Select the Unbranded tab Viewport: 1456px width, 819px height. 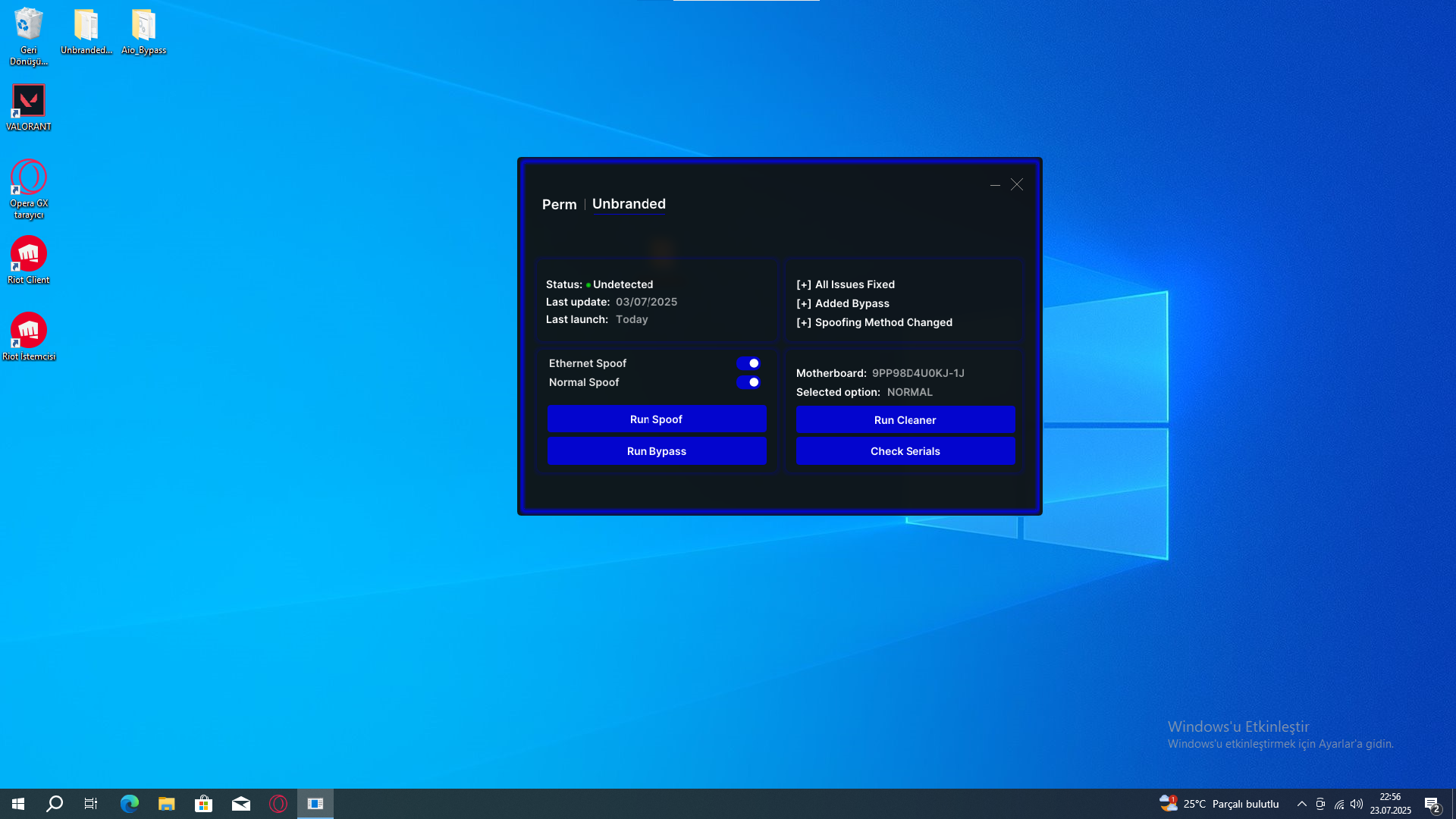(x=629, y=204)
